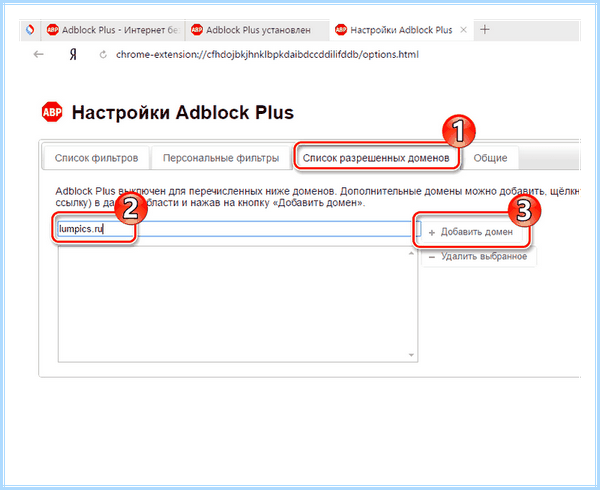Click scroll up arrow in domain list
The width and height of the screenshot is (600, 490).
(x=411, y=253)
